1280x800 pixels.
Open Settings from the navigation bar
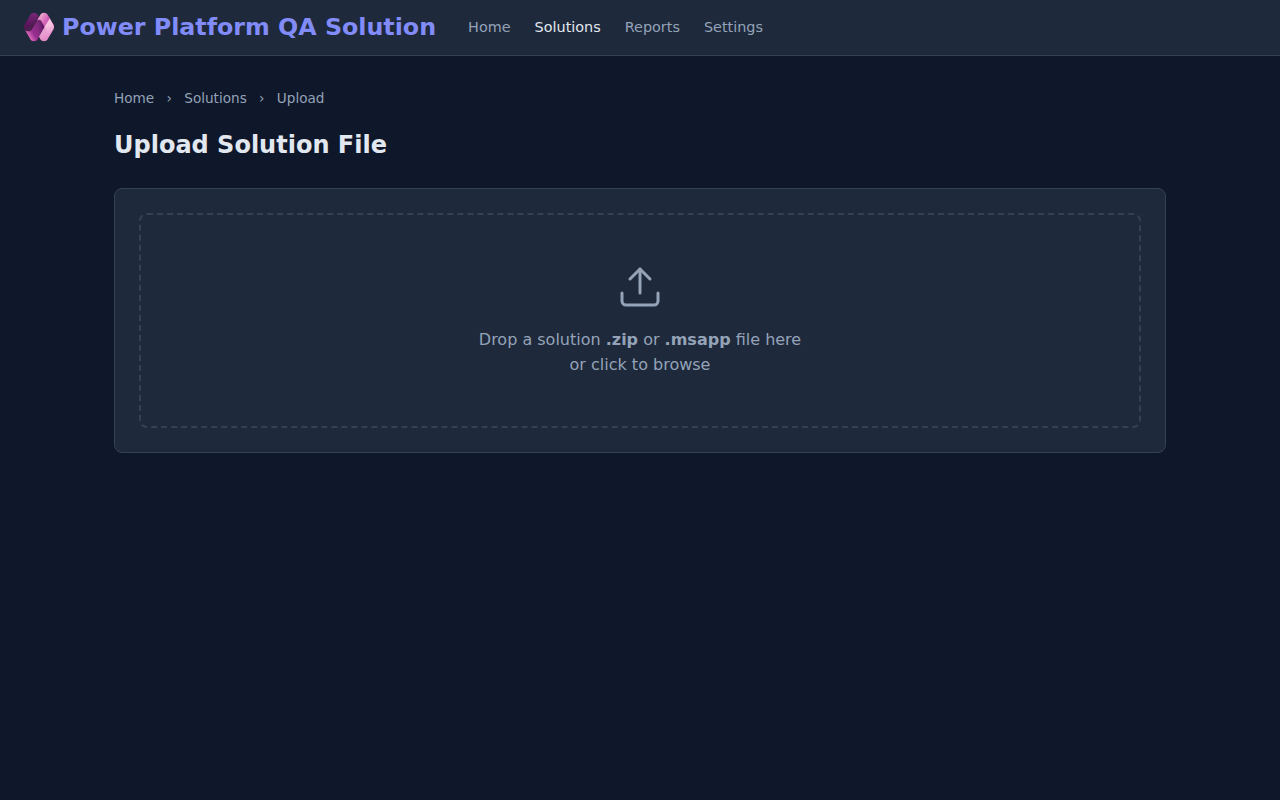tap(733, 27)
